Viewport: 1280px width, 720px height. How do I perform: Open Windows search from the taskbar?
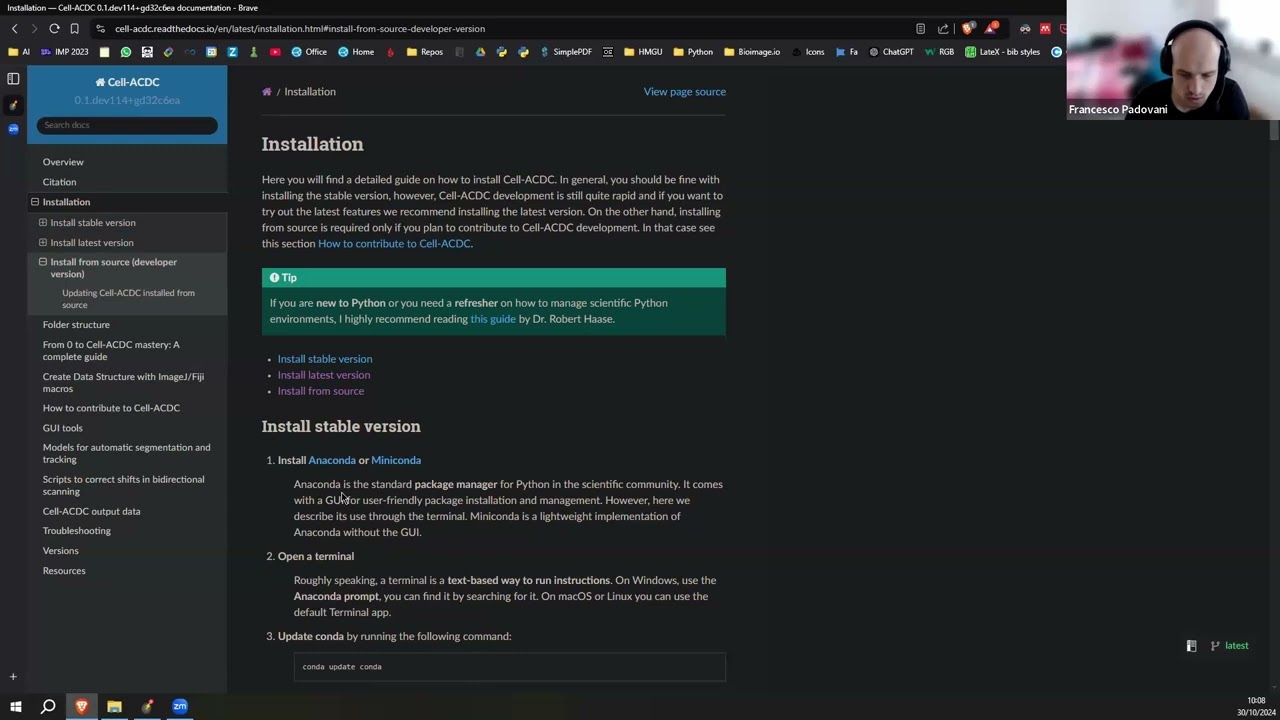pyautogui.click(x=48, y=707)
